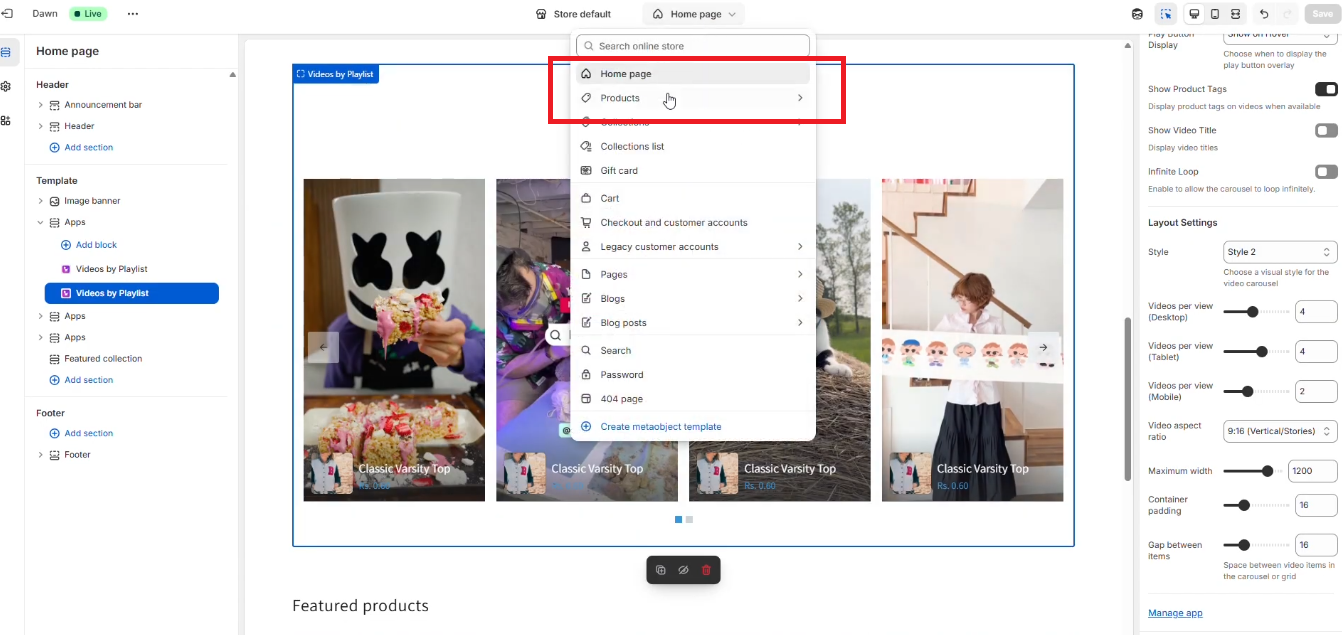Enable the Show Video Title toggle
The height and width of the screenshot is (635, 1342).
coord(1326,130)
